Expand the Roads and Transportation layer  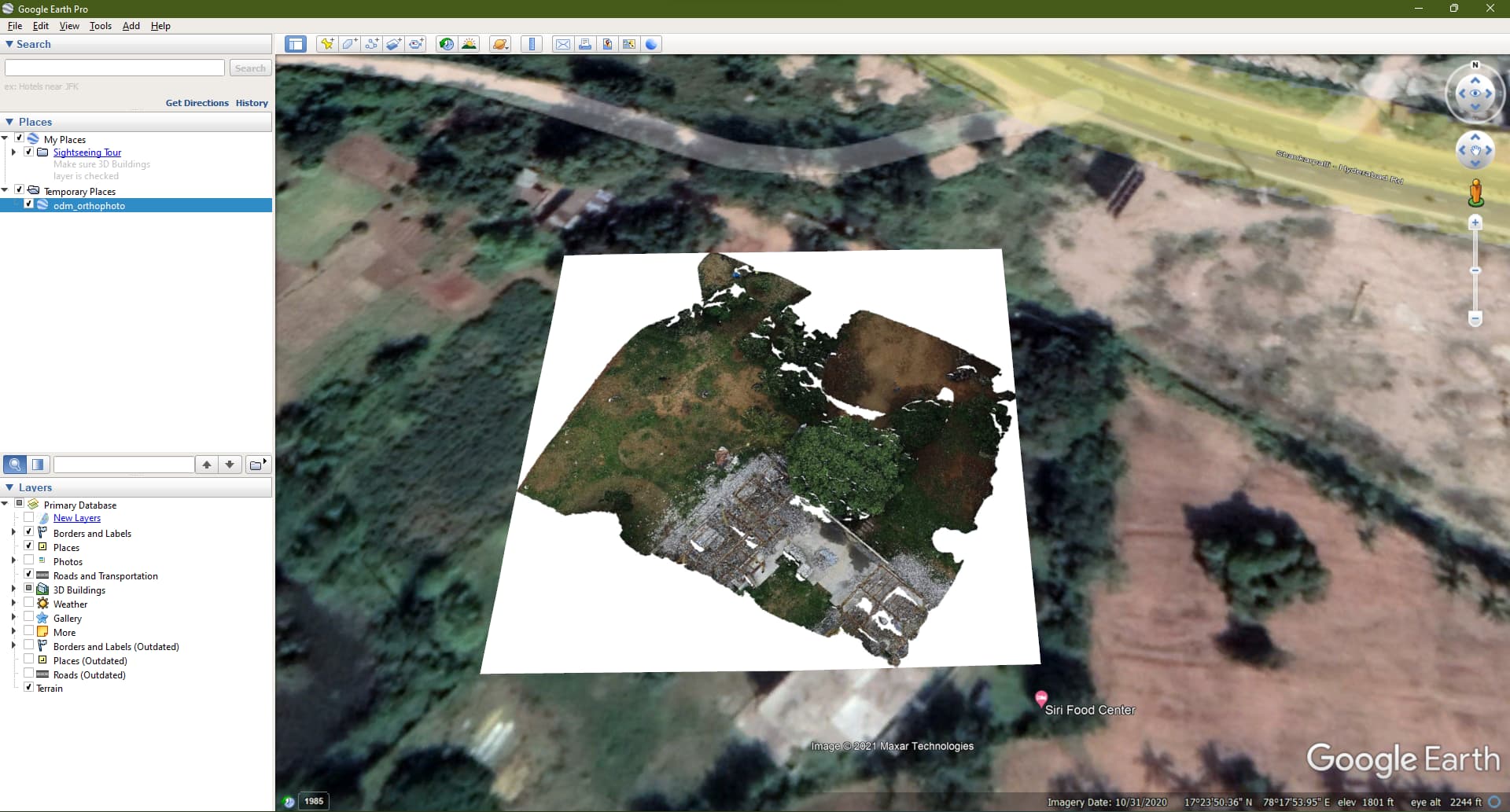pyautogui.click(x=14, y=575)
